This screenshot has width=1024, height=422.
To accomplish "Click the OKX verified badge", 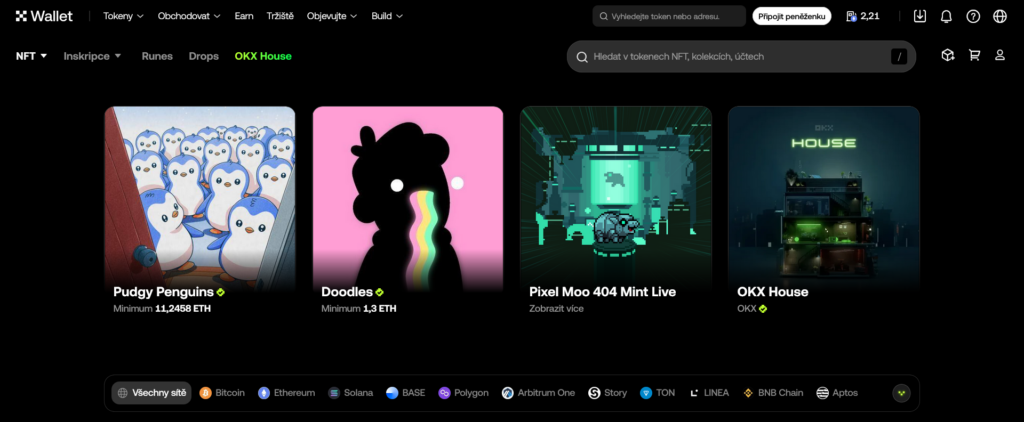I will [763, 308].
